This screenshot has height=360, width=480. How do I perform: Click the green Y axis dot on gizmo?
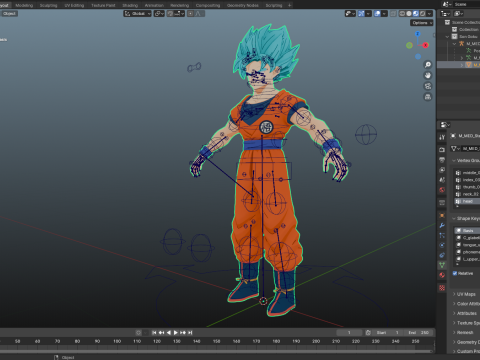pos(409,45)
